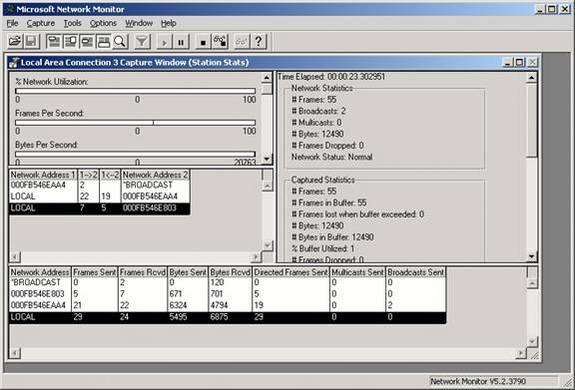Open the Tools menu
This screenshot has width=575, height=390.
coord(72,23)
